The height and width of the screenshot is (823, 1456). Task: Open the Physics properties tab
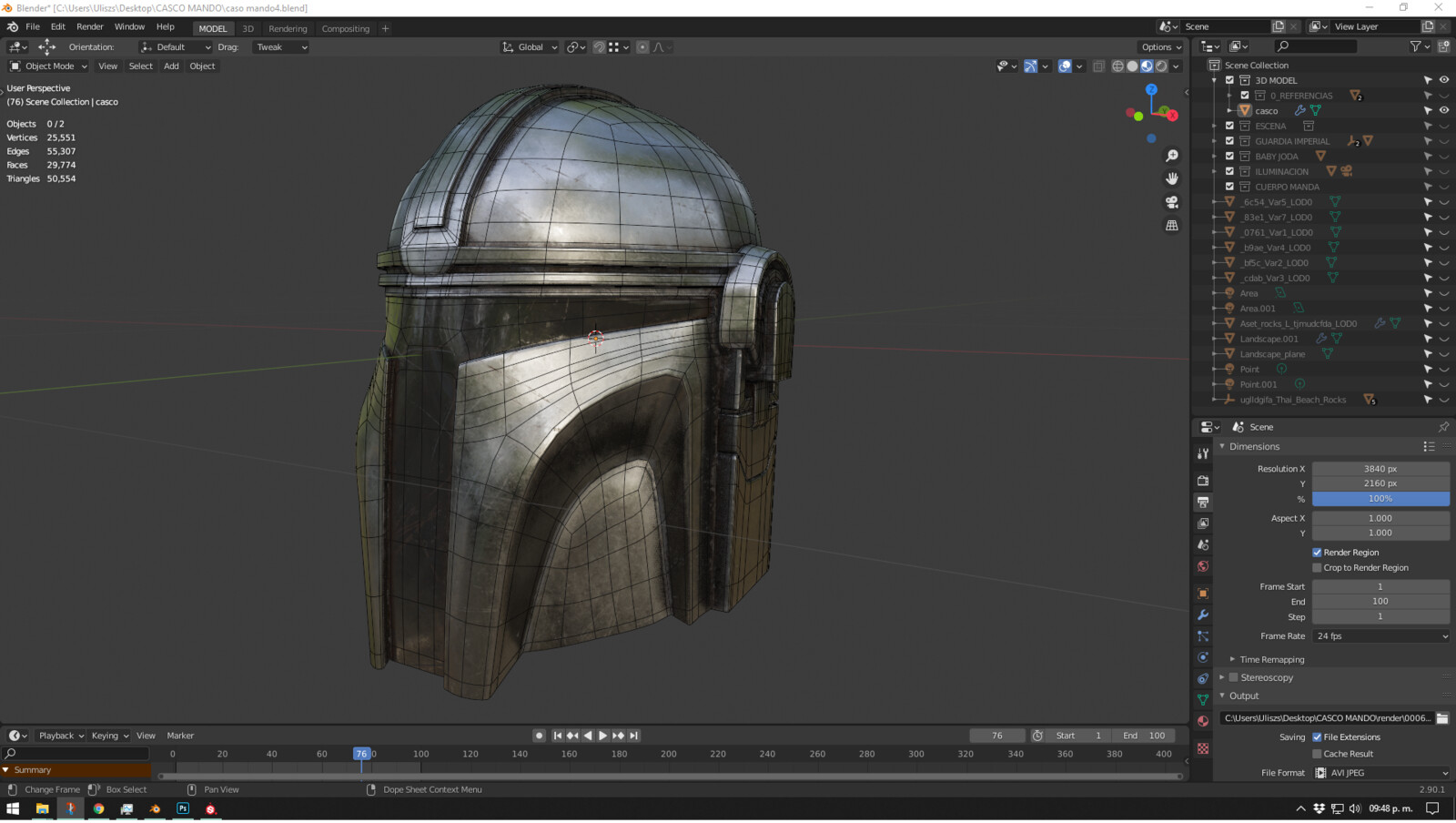[x=1203, y=657]
